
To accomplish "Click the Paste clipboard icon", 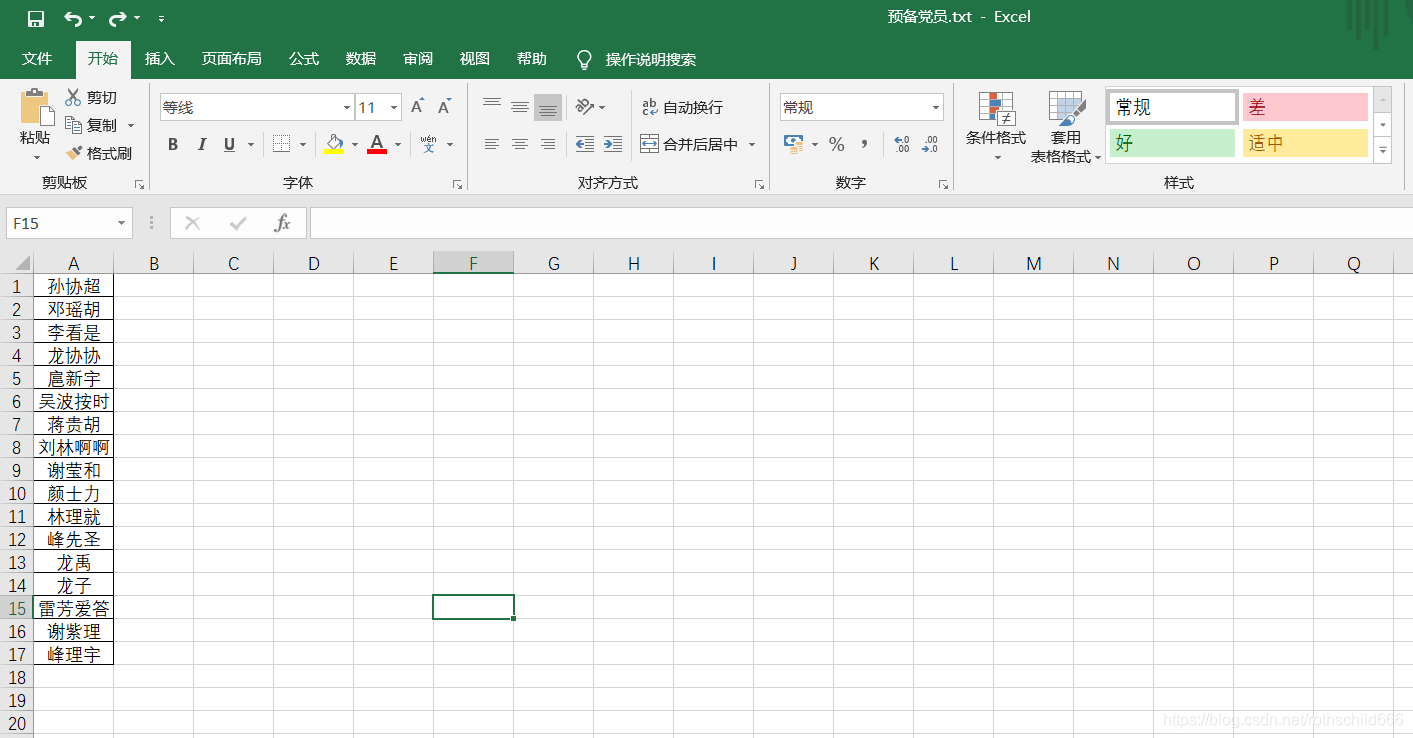I will tap(36, 107).
